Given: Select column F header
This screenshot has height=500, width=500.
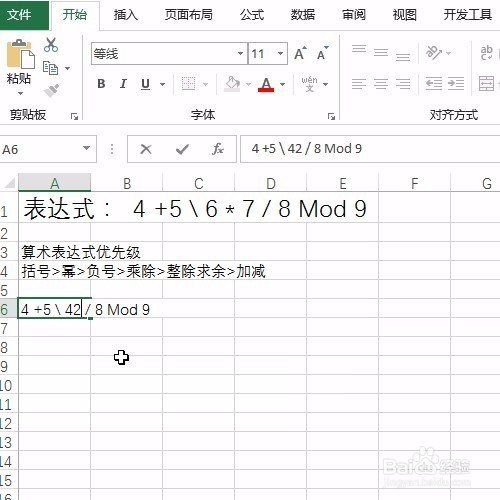Looking at the screenshot, I should pos(414,184).
